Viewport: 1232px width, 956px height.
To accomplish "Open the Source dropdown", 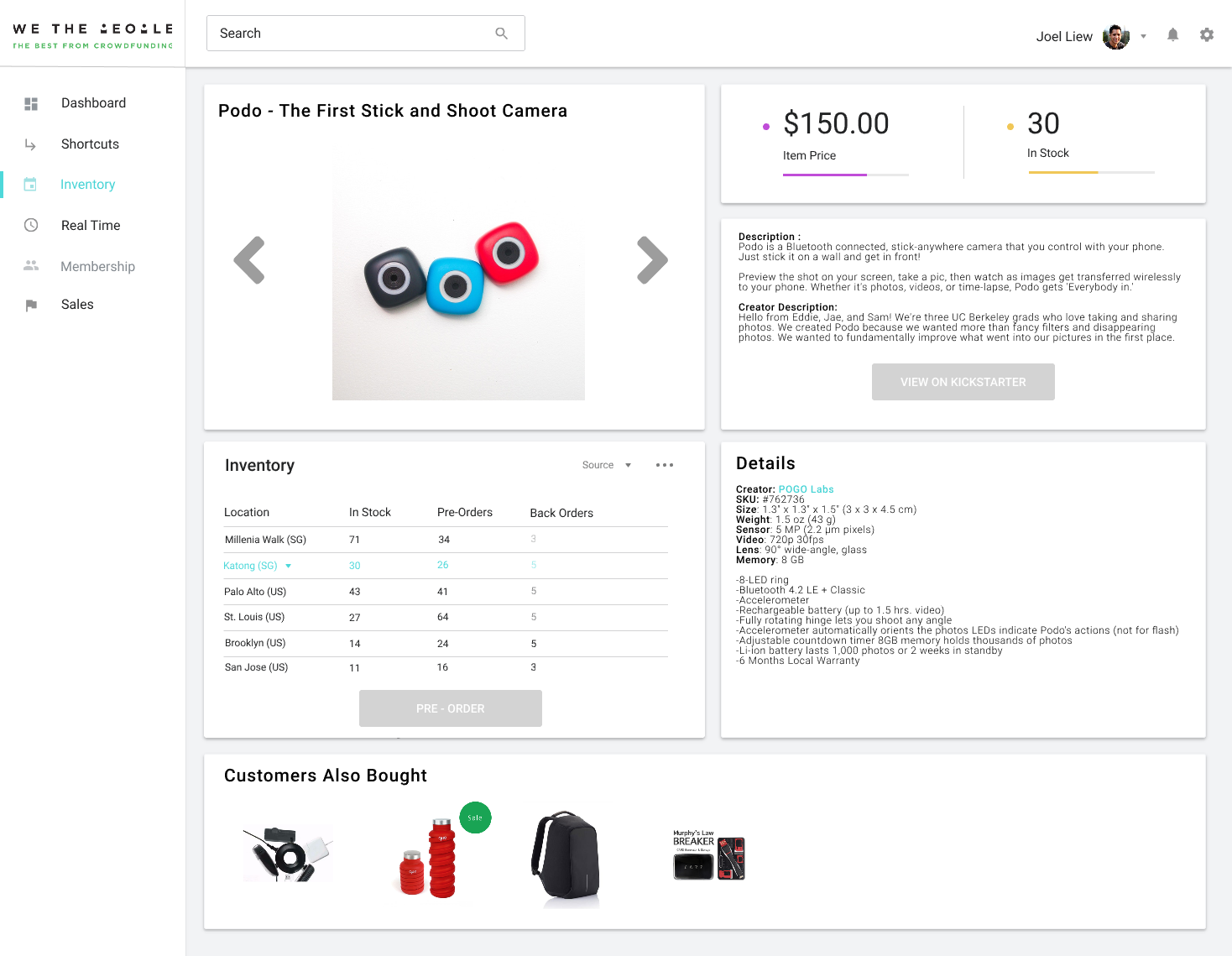I will click(x=607, y=465).
